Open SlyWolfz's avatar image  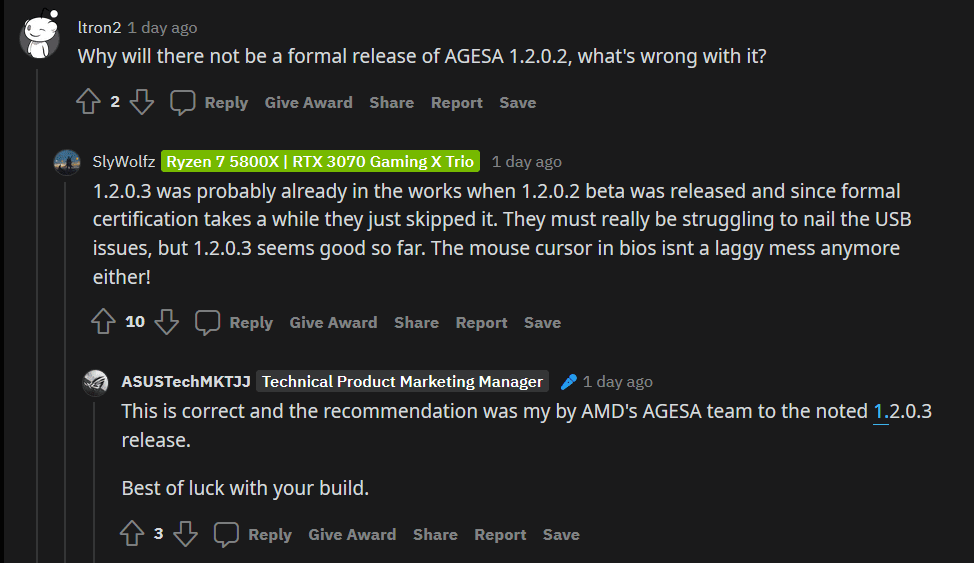pyautogui.click(x=67, y=162)
